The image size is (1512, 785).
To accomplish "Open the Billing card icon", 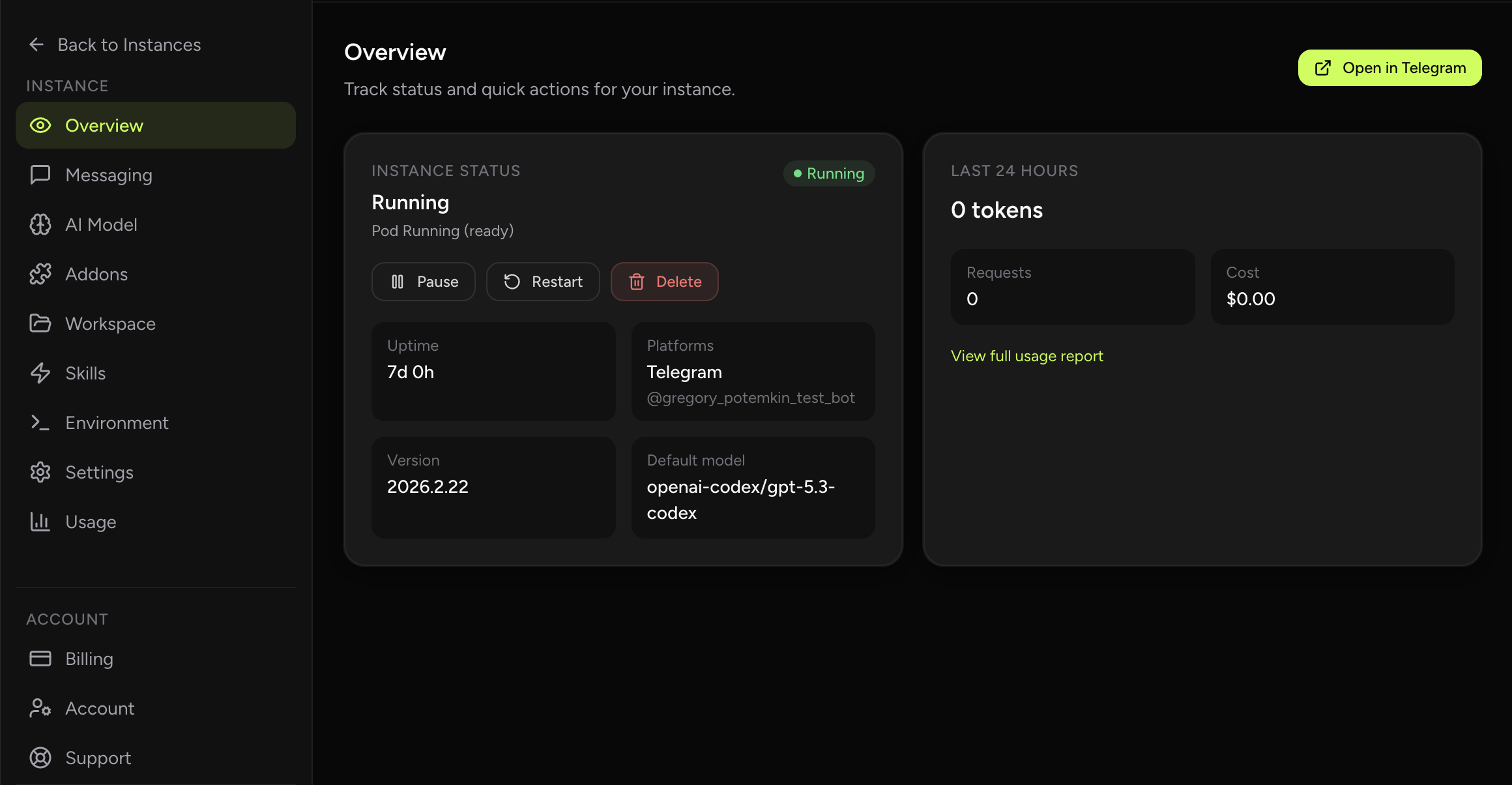I will click(x=40, y=659).
